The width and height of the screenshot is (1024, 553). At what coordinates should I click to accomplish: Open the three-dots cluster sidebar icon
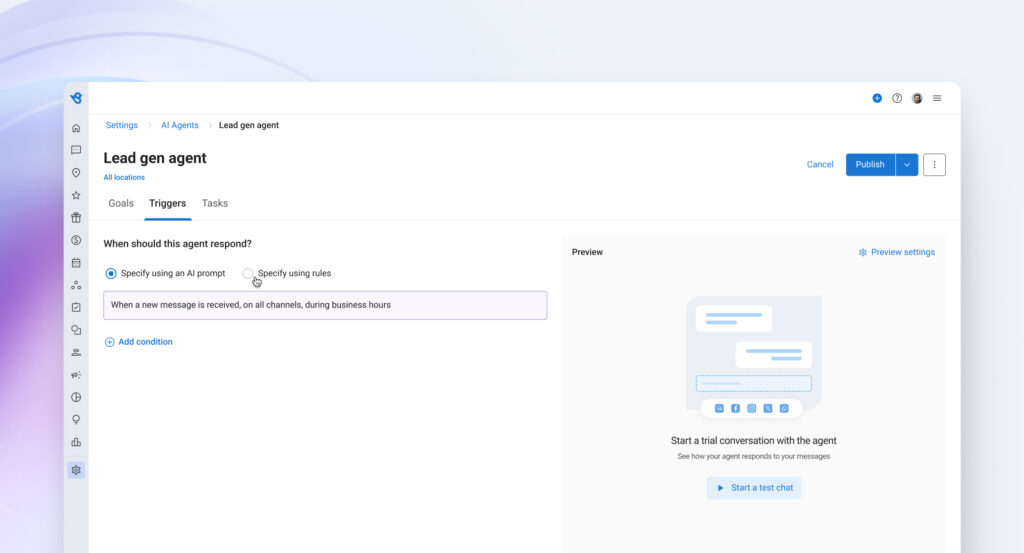[76, 285]
